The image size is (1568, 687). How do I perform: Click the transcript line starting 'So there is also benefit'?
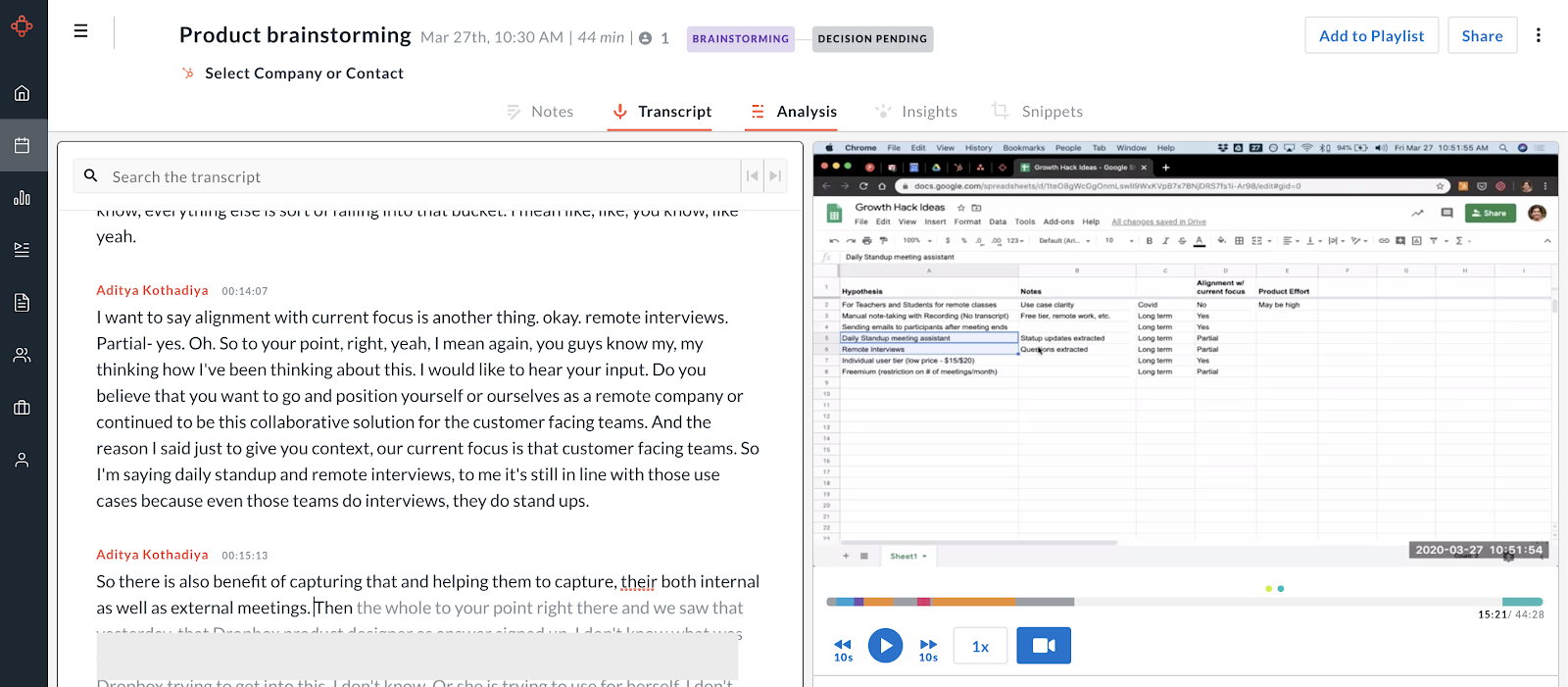[x=427, y=581]
